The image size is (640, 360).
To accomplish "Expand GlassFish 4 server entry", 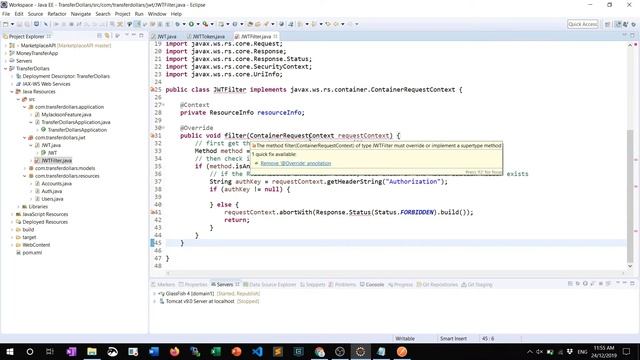I will [154, 293].
